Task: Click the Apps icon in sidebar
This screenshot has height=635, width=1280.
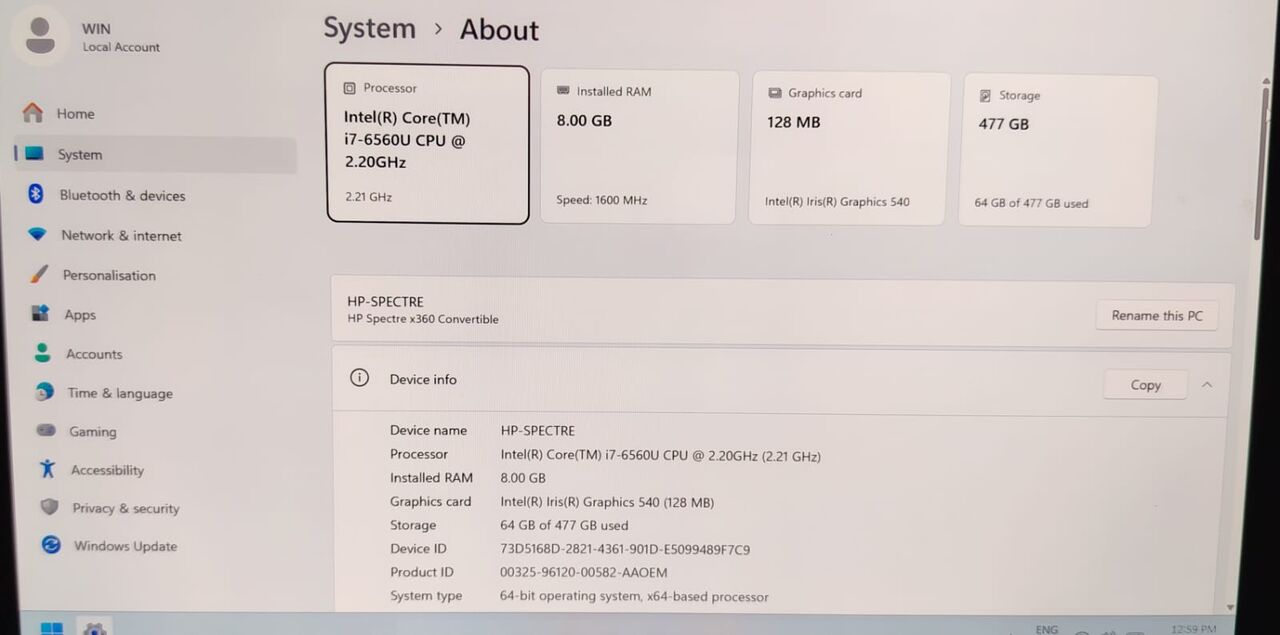Action: [x=40, y=314]
